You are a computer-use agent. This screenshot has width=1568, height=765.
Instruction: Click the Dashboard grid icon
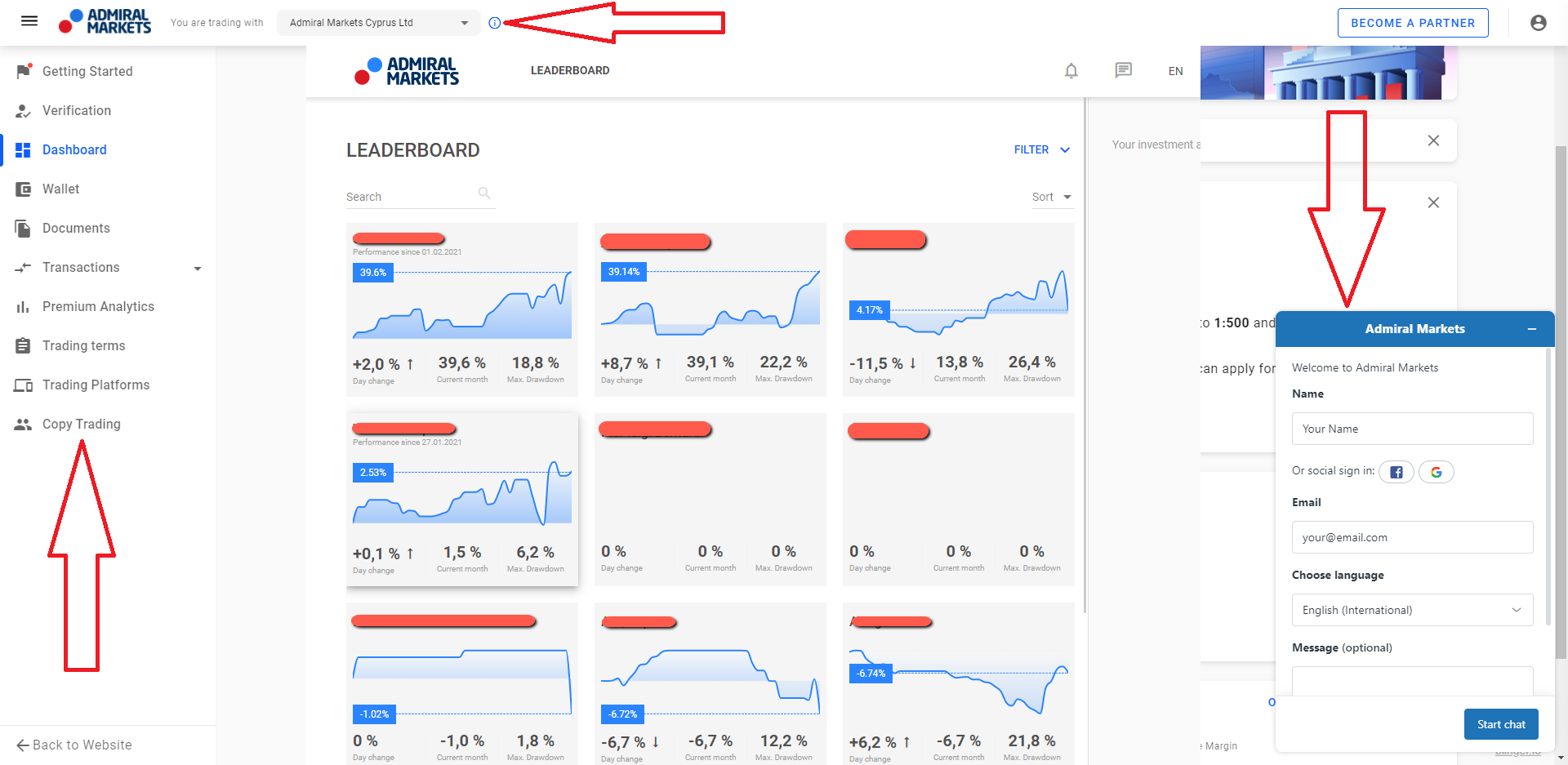[24, 149]
